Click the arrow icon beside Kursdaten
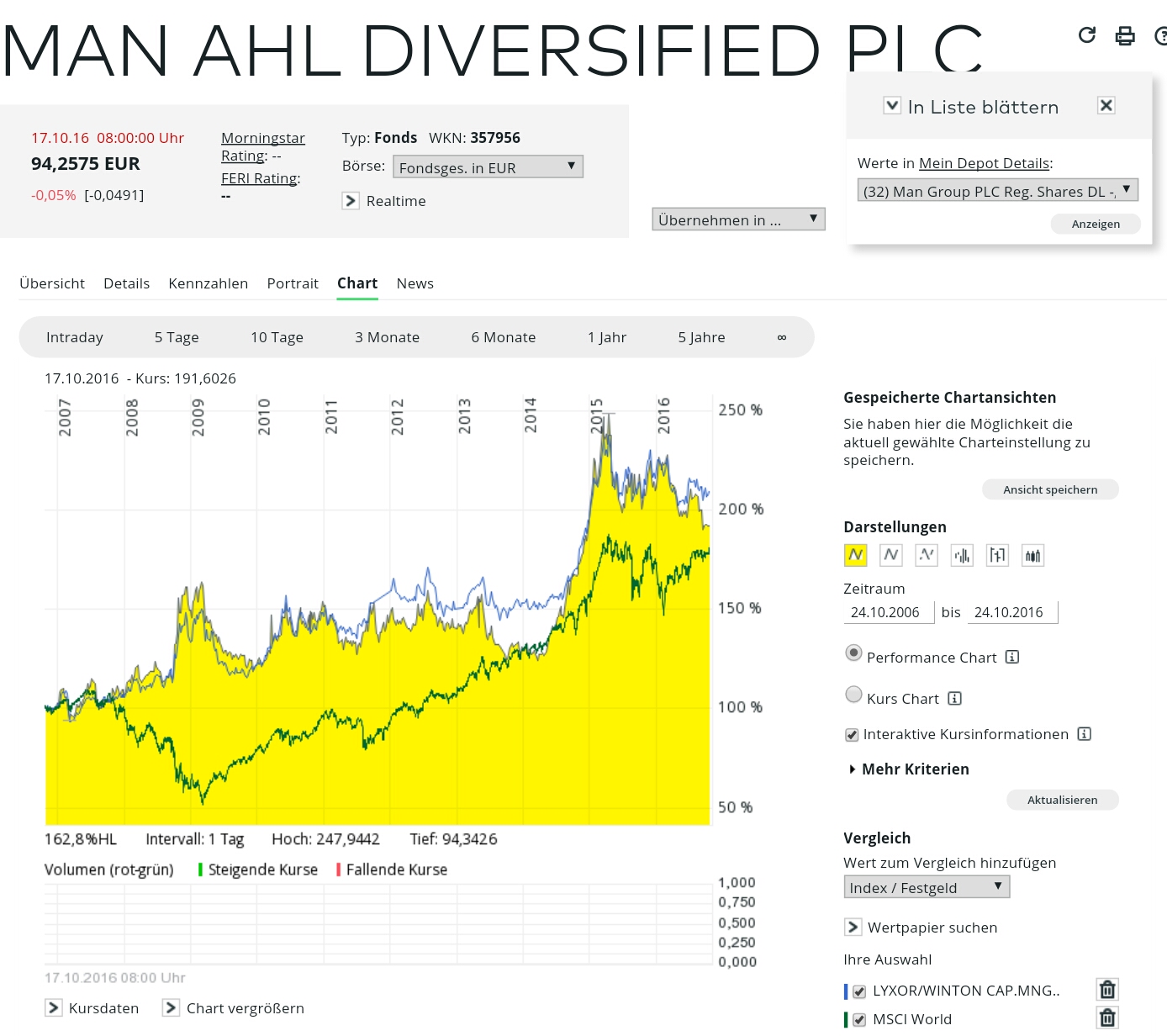Image resolution: width=1167 pixels, height=1036 pixels. [53, 1007]
